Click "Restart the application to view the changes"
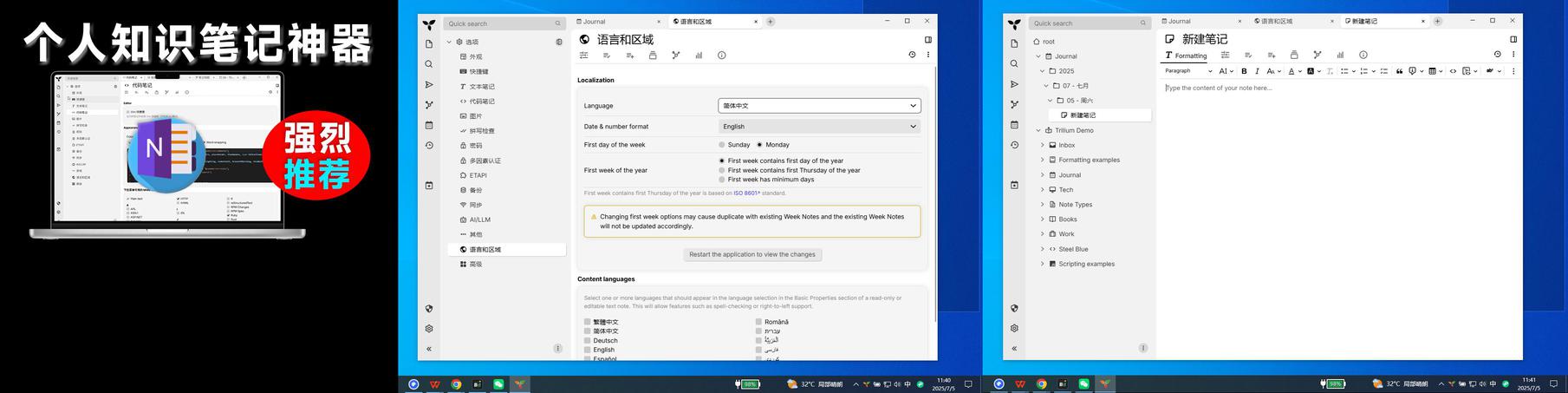 tap(751, 255)
